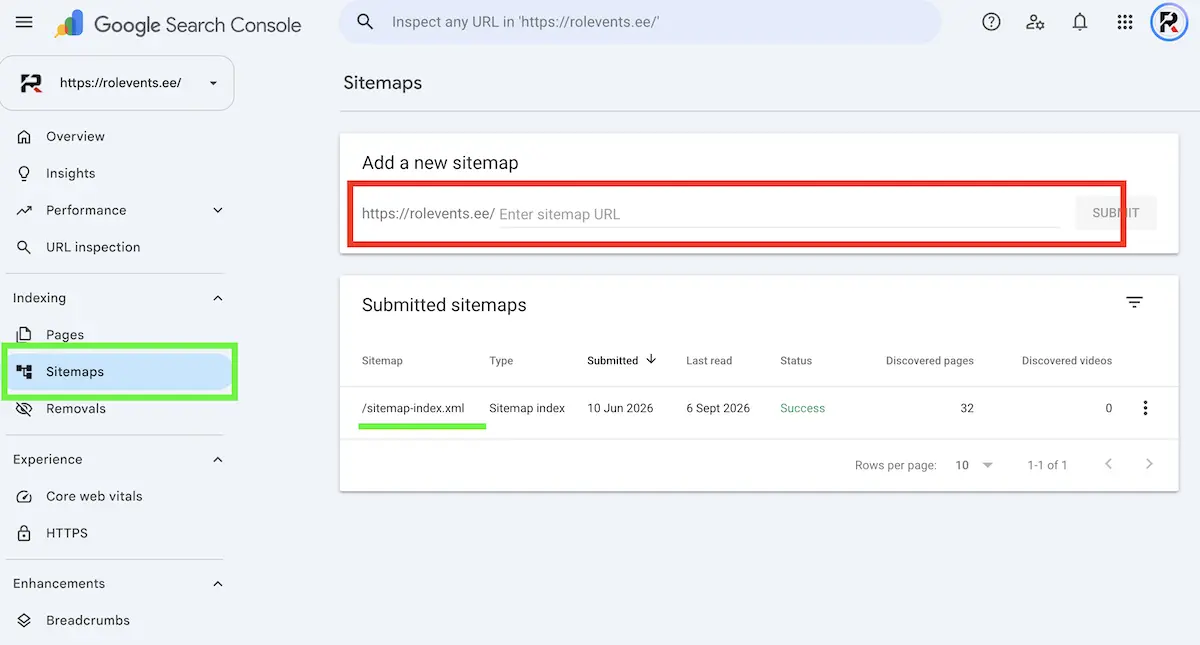Click the Google Search Console logo
This screenshot has width=1200, height=645.
pos(177,24)
